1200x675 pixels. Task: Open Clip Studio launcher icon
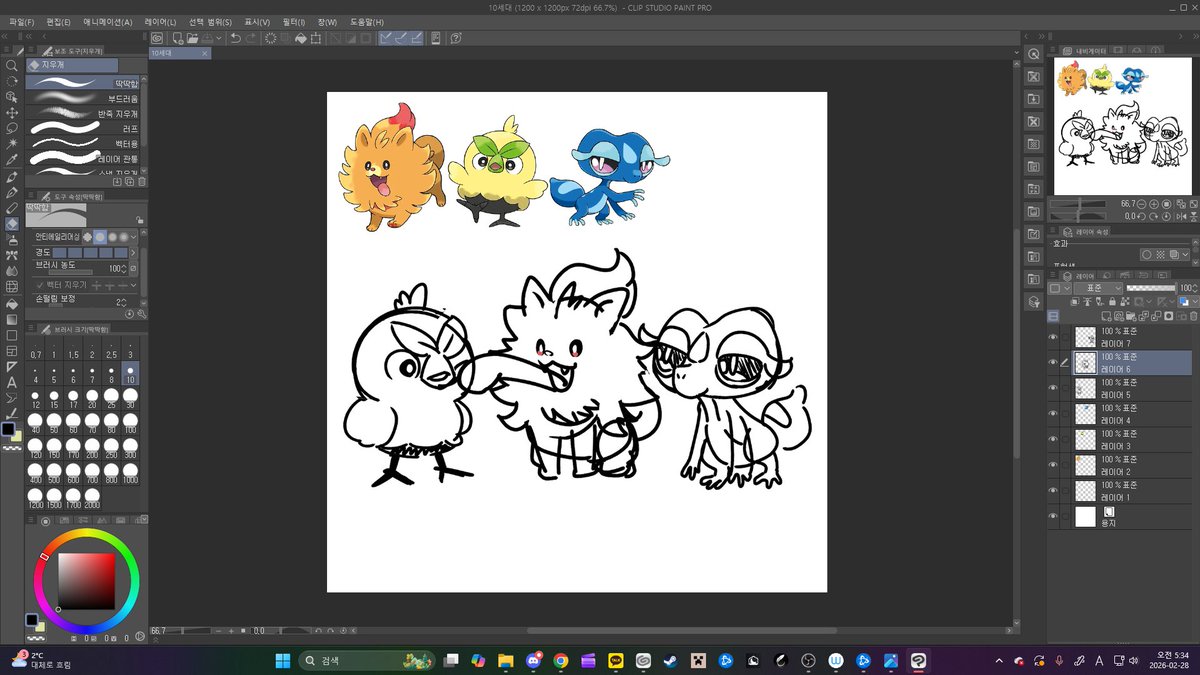157,38
